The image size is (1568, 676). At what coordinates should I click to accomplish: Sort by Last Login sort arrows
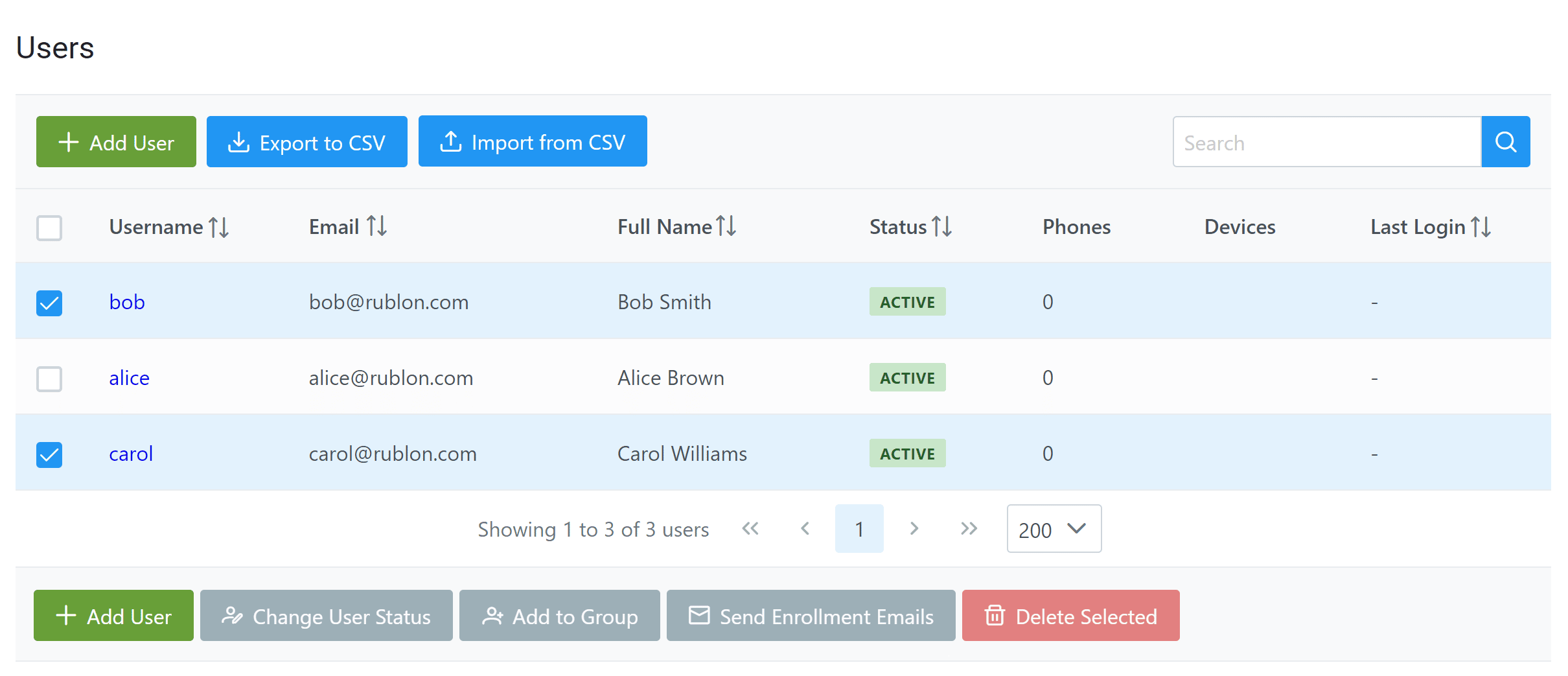pos(1481,227)
